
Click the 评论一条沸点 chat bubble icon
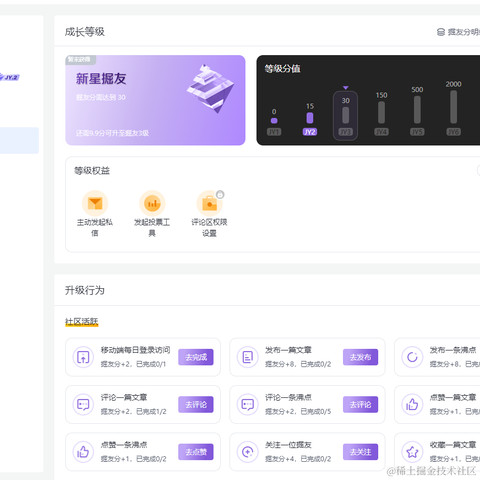248,405
